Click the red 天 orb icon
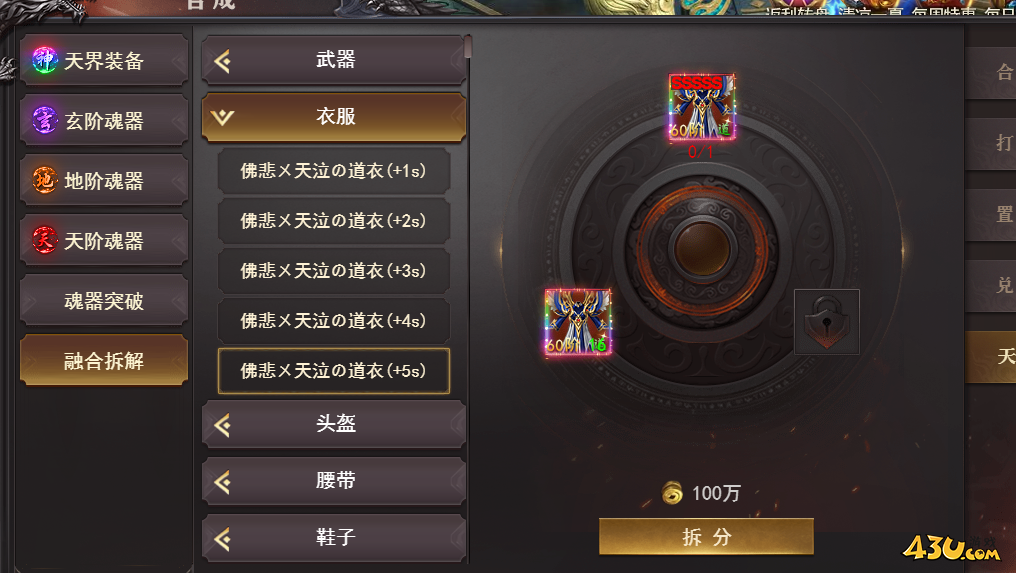 point(45,240)
